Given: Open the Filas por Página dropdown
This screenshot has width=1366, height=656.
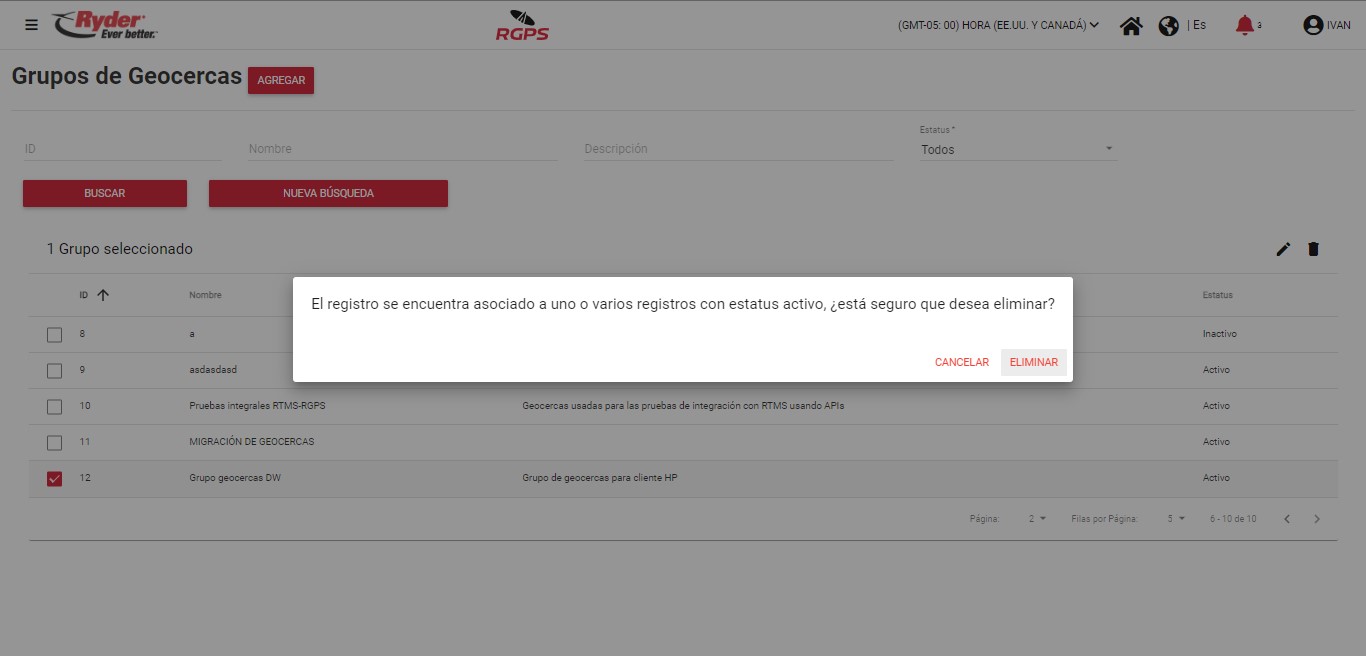Looking at the screenshot, I should (x=1175, y=519).
